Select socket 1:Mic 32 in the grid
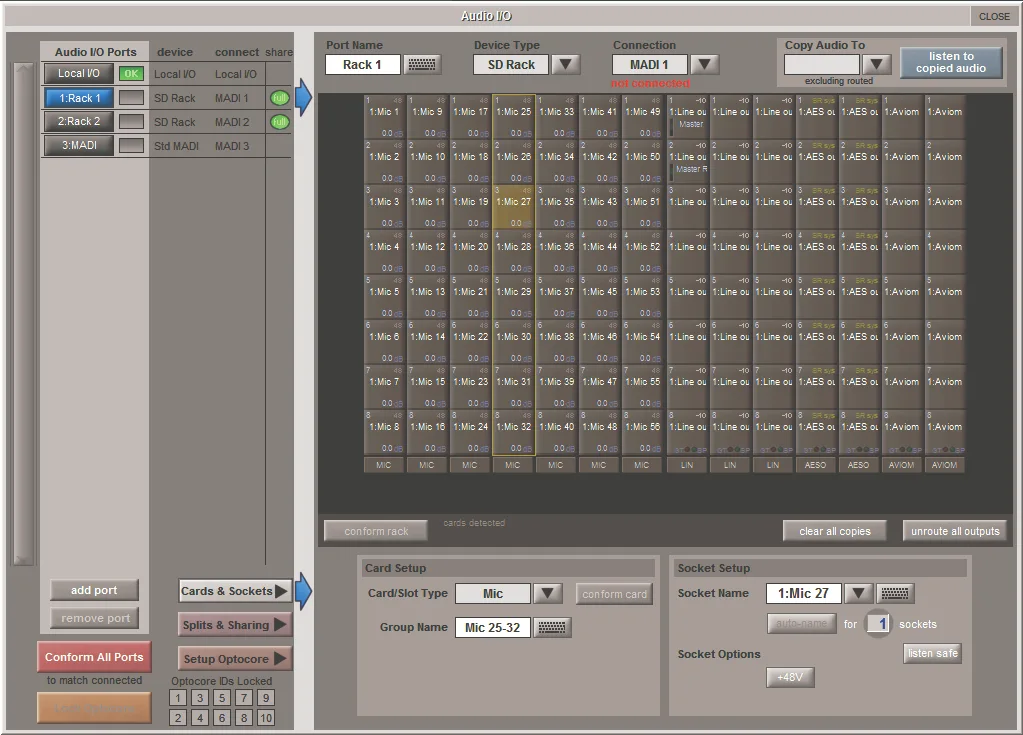1023x735 pixels. 513,432
